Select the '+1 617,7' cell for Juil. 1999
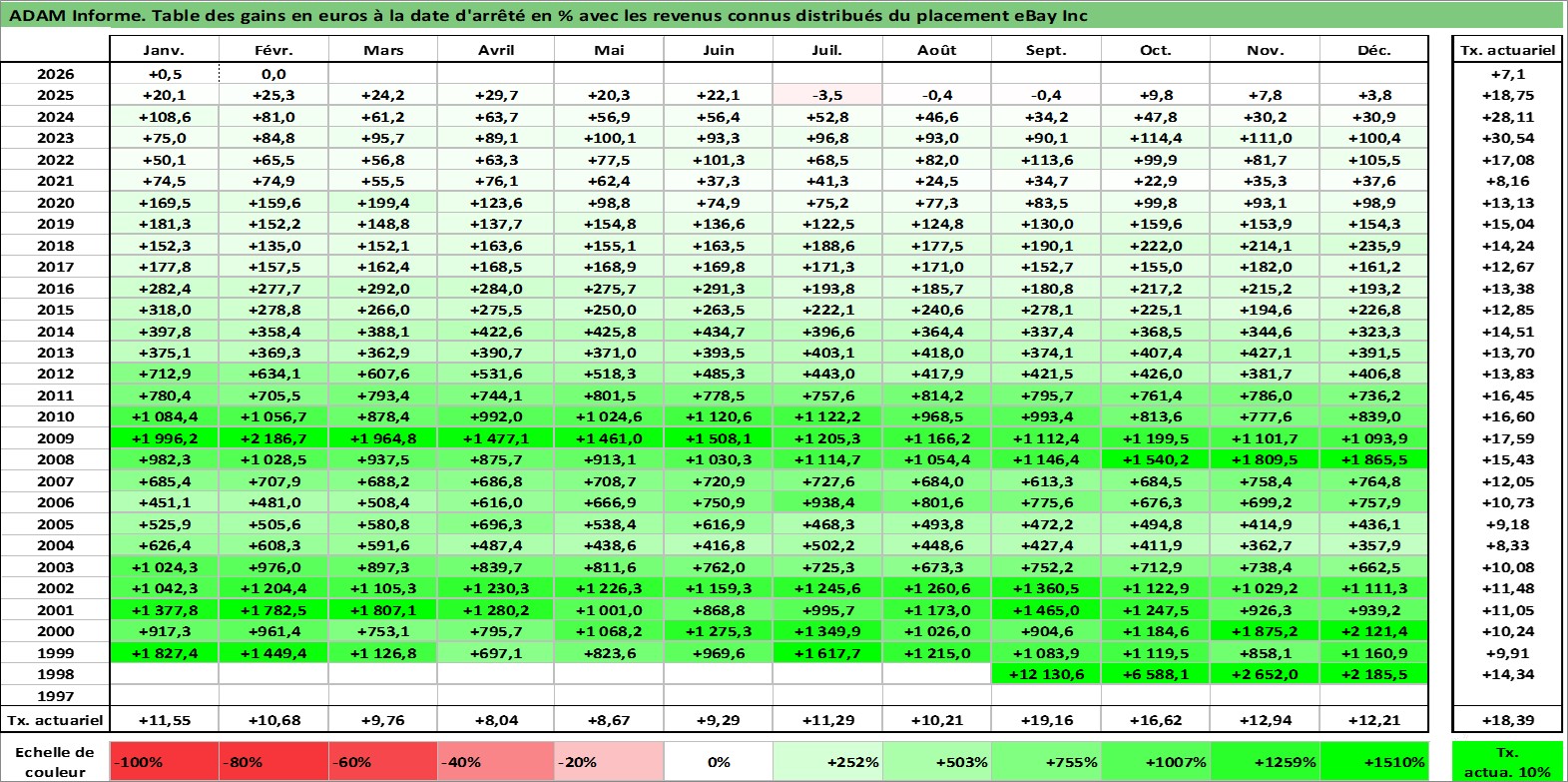 (827, 653)
